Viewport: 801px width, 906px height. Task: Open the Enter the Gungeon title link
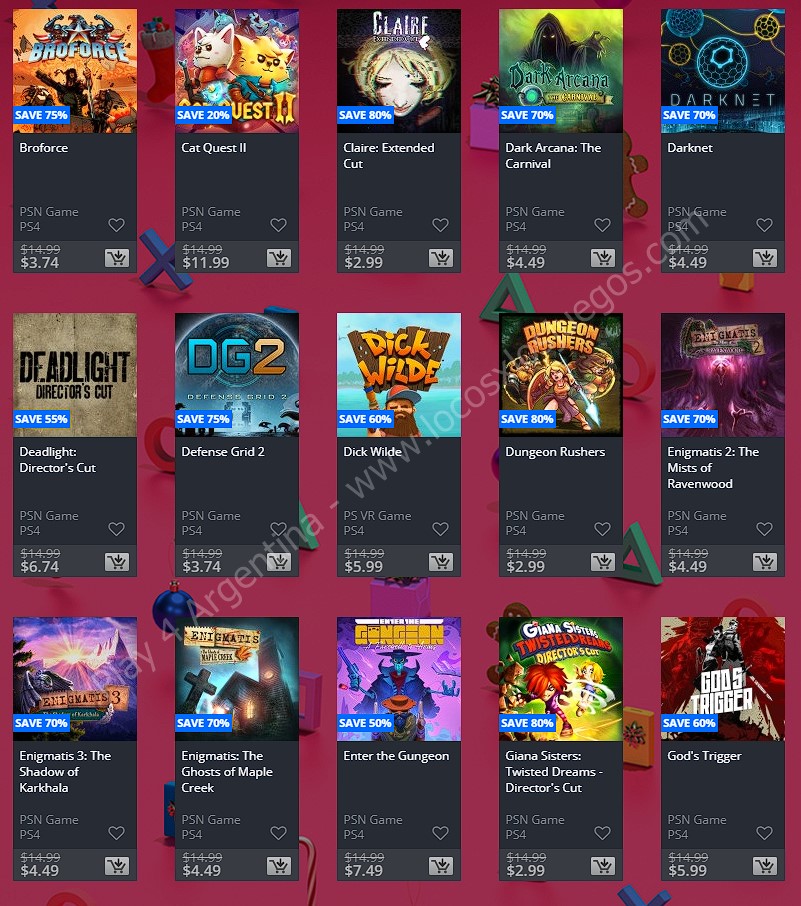click(396, 756)
